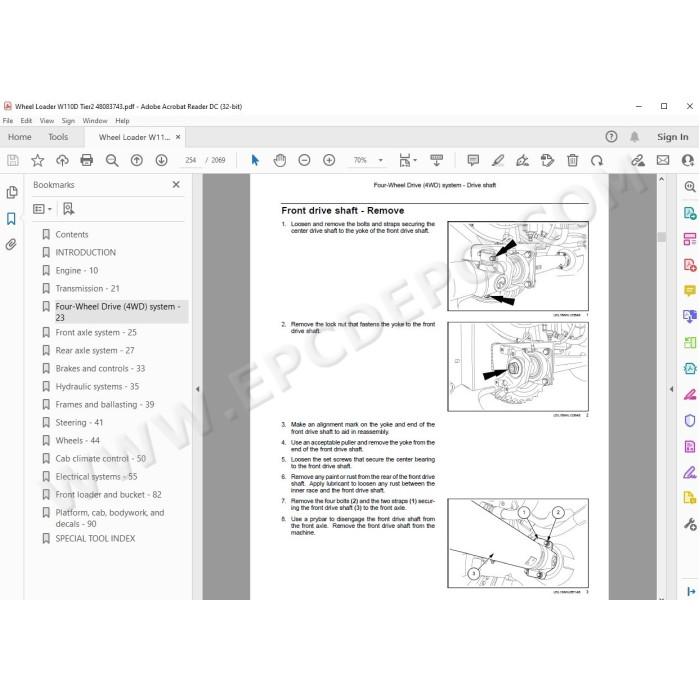Select the highlighter pen tool
700x700 pixels.
click(x=498, y=160)
